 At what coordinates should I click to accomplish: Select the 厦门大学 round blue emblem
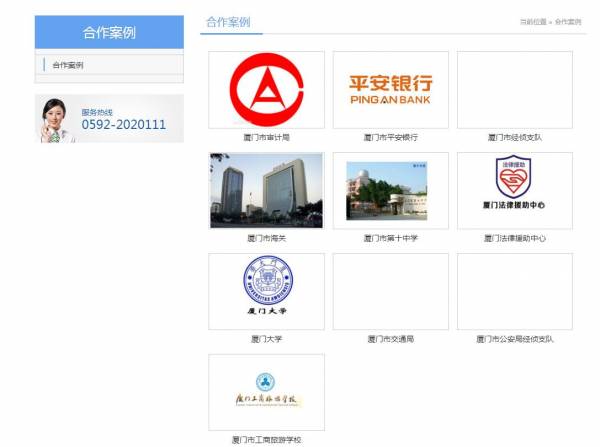266,291
